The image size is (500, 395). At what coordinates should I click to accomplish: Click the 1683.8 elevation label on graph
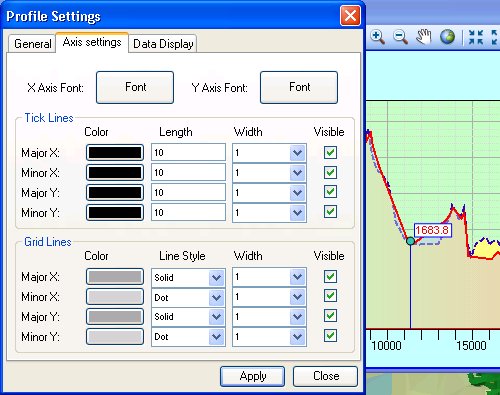pos(433,230)
